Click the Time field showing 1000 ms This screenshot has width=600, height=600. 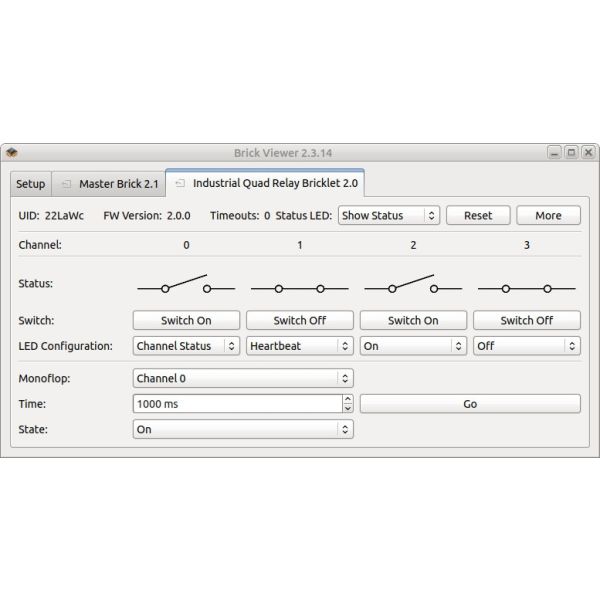click(238, 404)
